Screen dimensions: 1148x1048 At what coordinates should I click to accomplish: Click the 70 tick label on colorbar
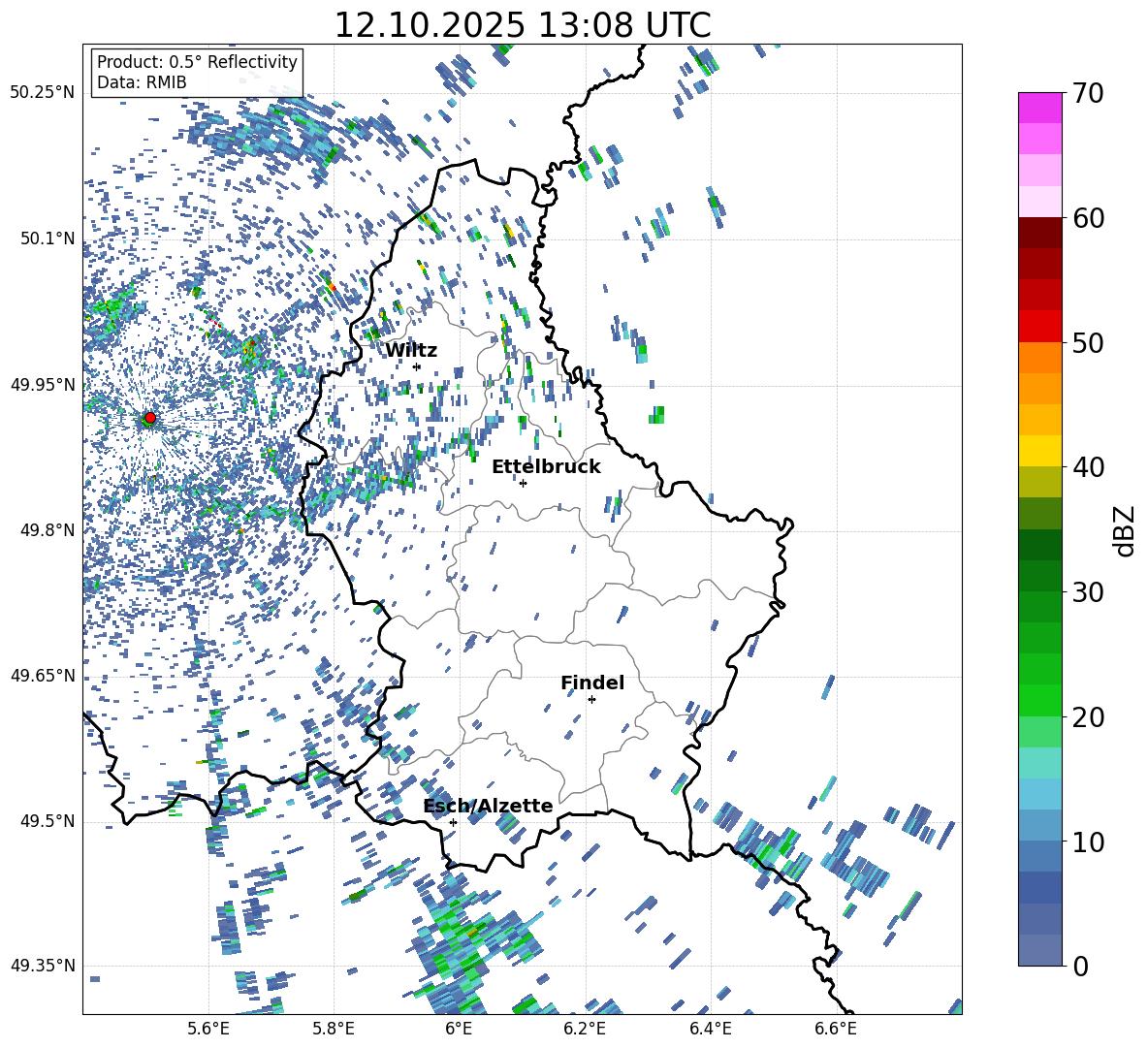coord(1090,94)
